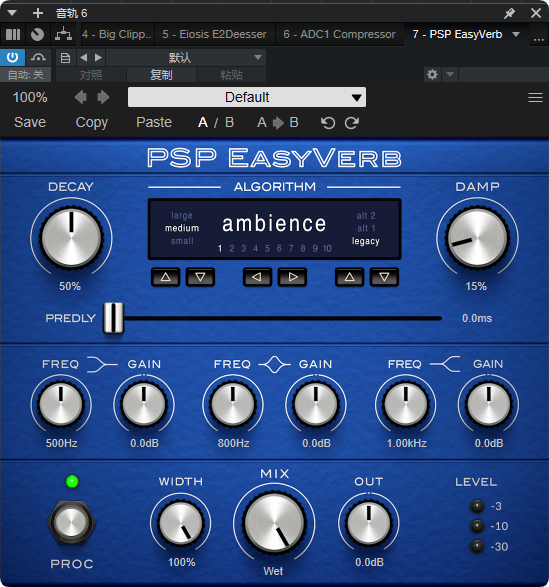
Task: Go to previous host preset arrow
Action: click(x=84, y=58)
